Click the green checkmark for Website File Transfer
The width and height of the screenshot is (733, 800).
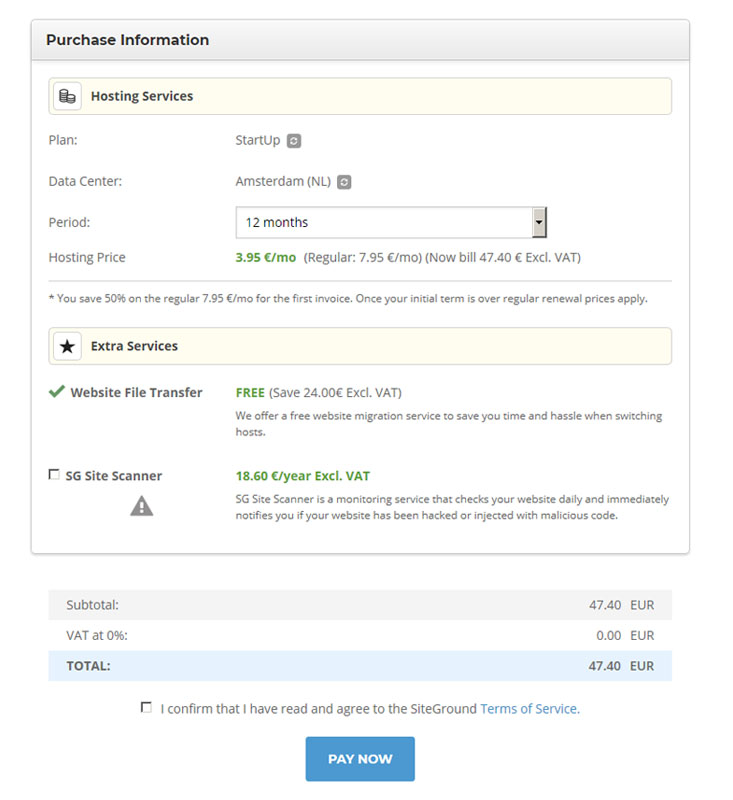[x=57, y=391]
